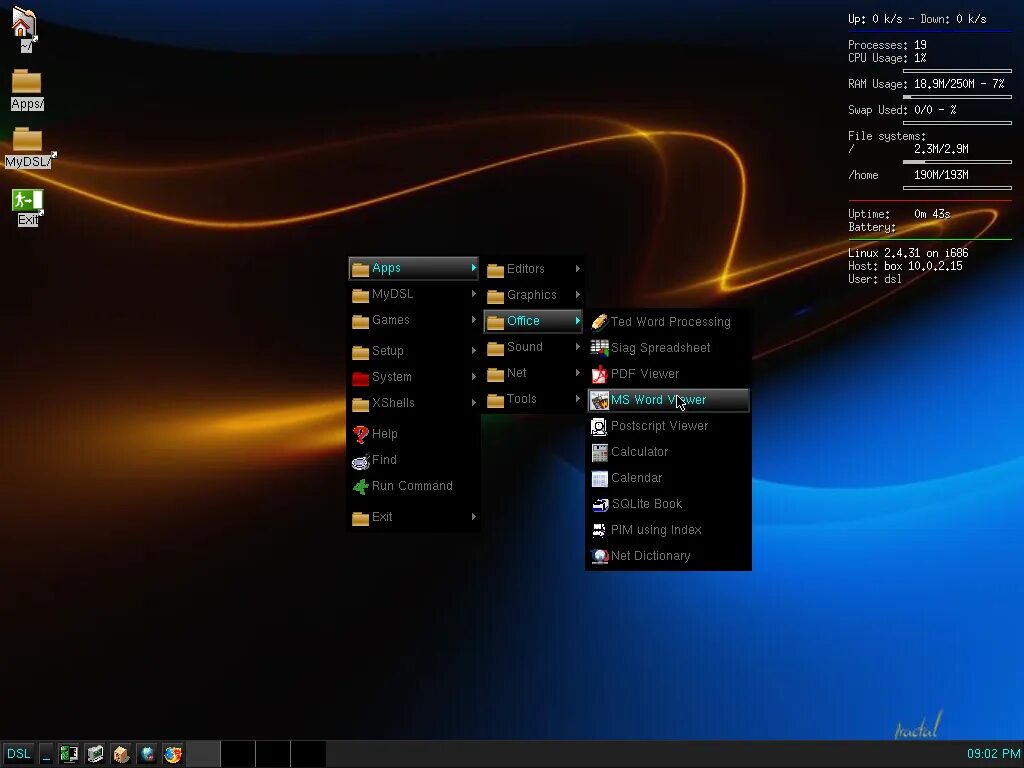This screenshot has width=1024, height=768.
Task: Expand the Games submenu
Action: point(414,320)
